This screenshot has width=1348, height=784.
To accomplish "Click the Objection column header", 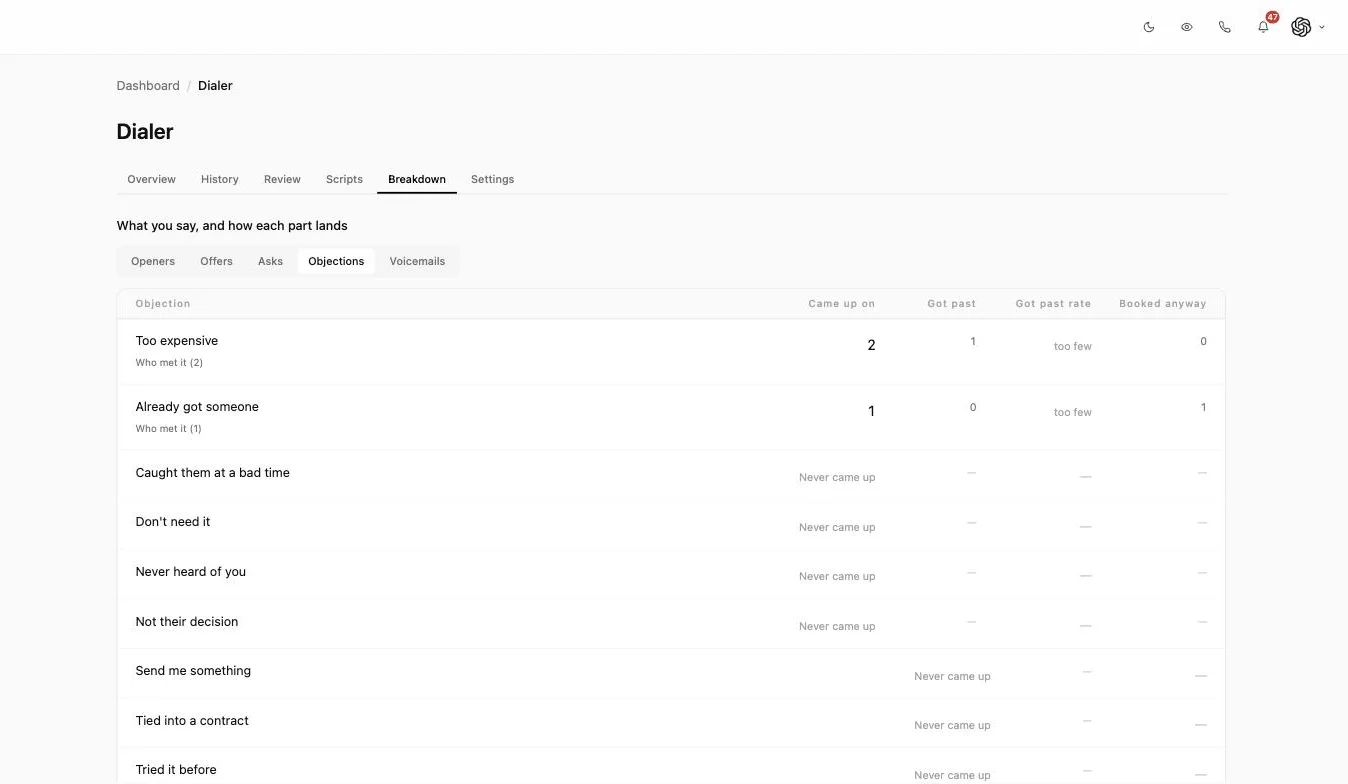I will pos(163,304).
